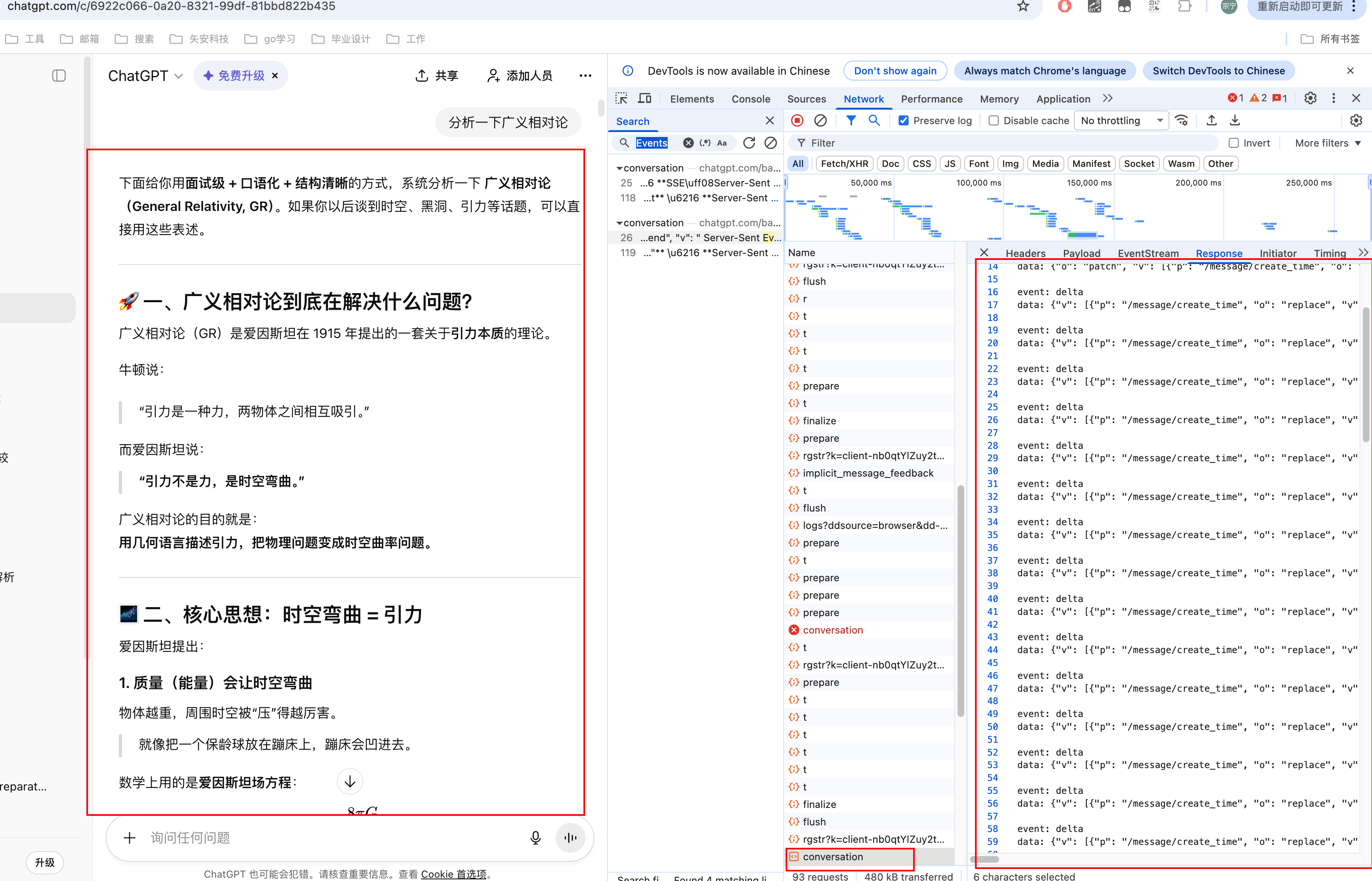The image size is (1372, 881).
Task: Open DevTools settings gear
Action: pyautogui.click(x=1310, y=98)
